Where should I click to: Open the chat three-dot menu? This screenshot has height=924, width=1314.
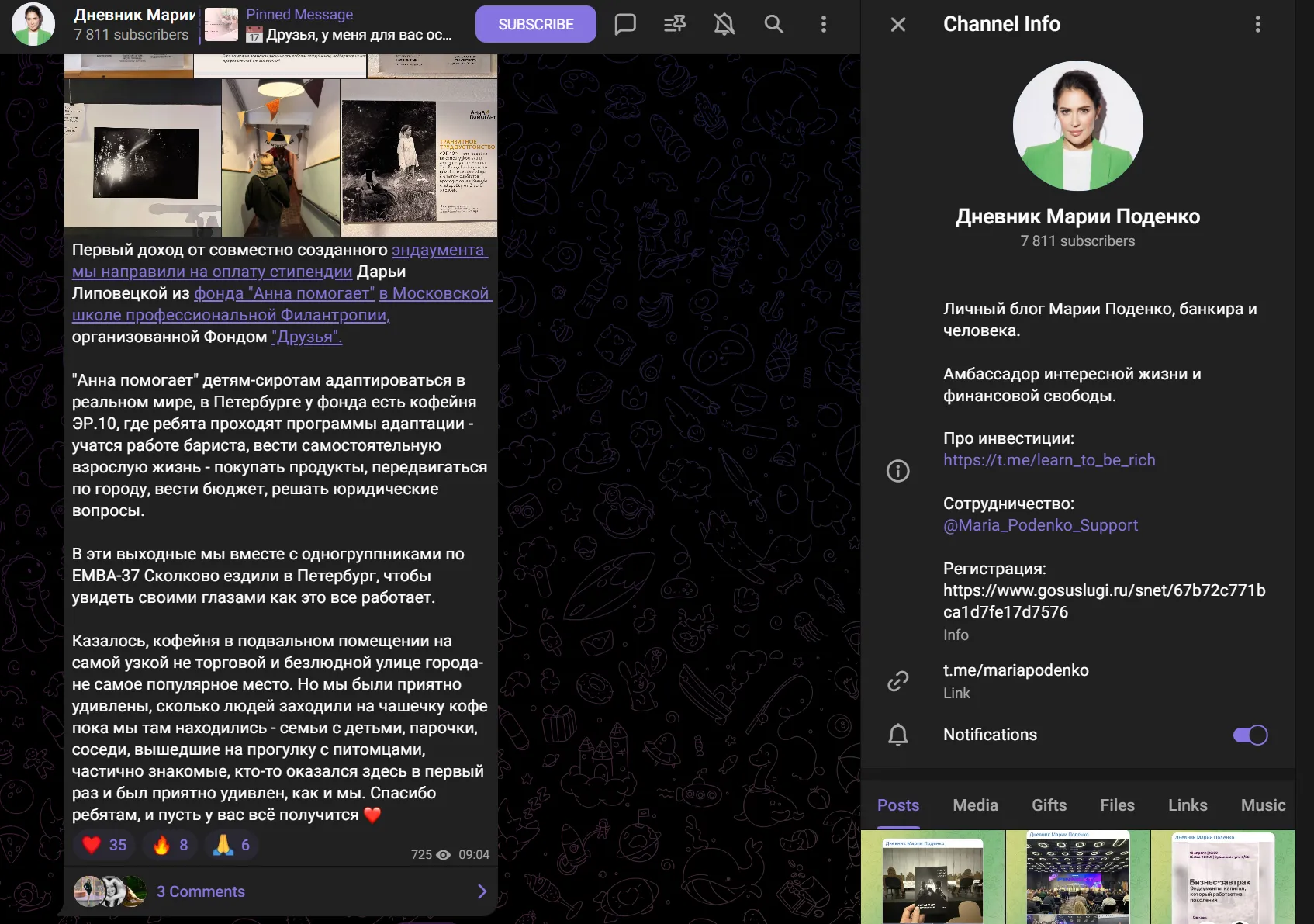pyautogui.click(x=824, y=24)
